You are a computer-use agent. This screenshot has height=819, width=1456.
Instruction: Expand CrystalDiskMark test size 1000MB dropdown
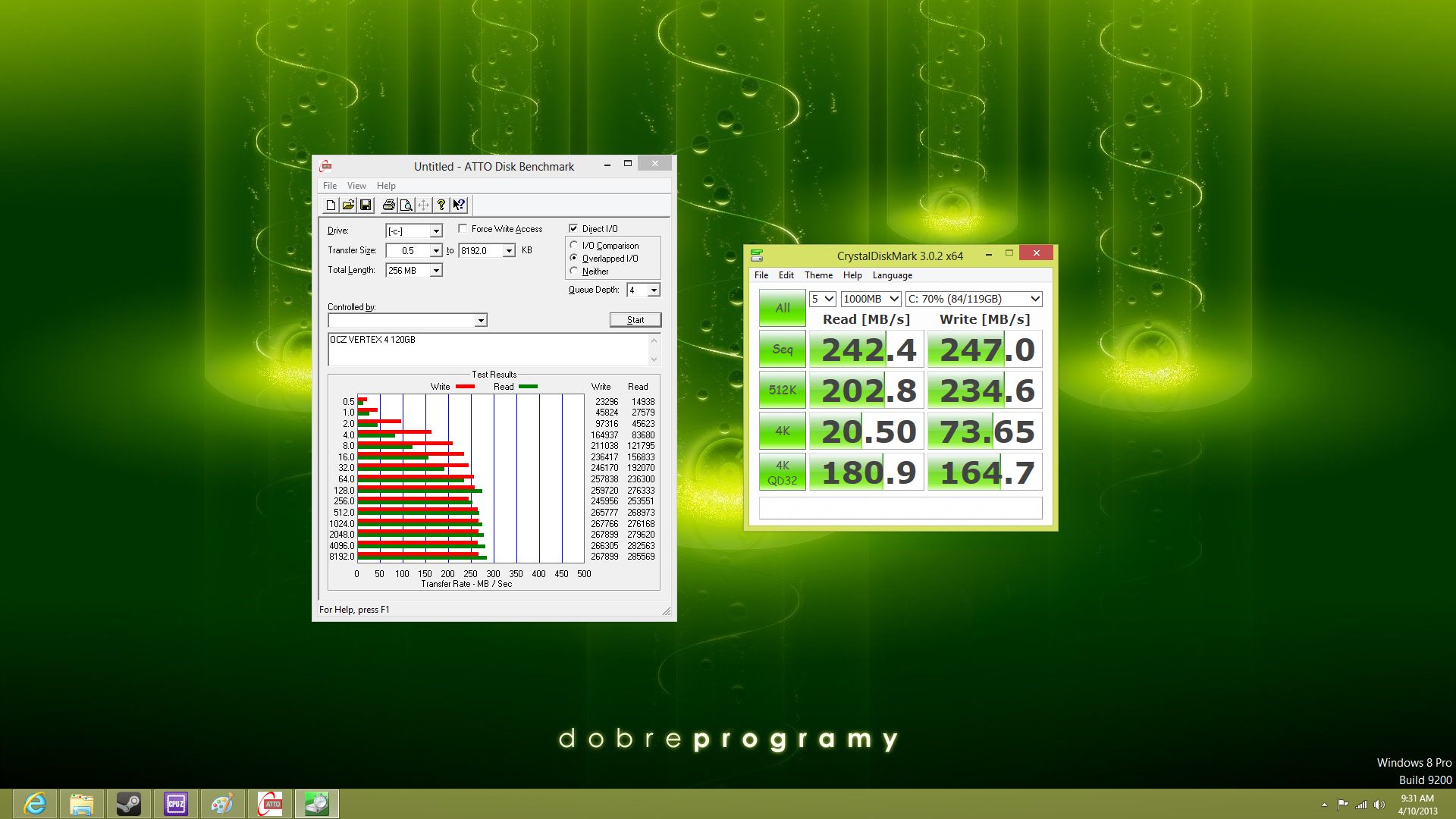[871, 299]
